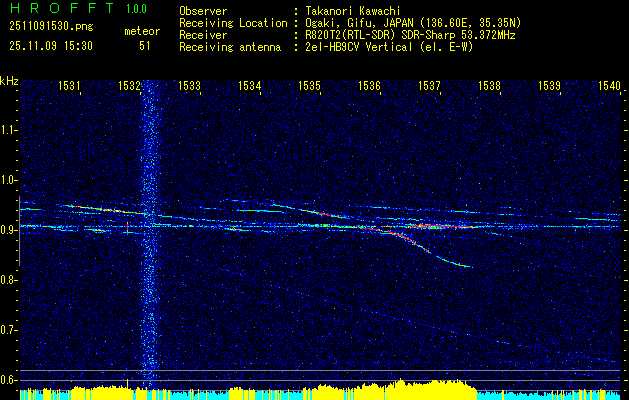Click the vertical noise burst band at 1532
Viewport: 629px width, 400px height.
pyautogui.click(x=151, y=235)
